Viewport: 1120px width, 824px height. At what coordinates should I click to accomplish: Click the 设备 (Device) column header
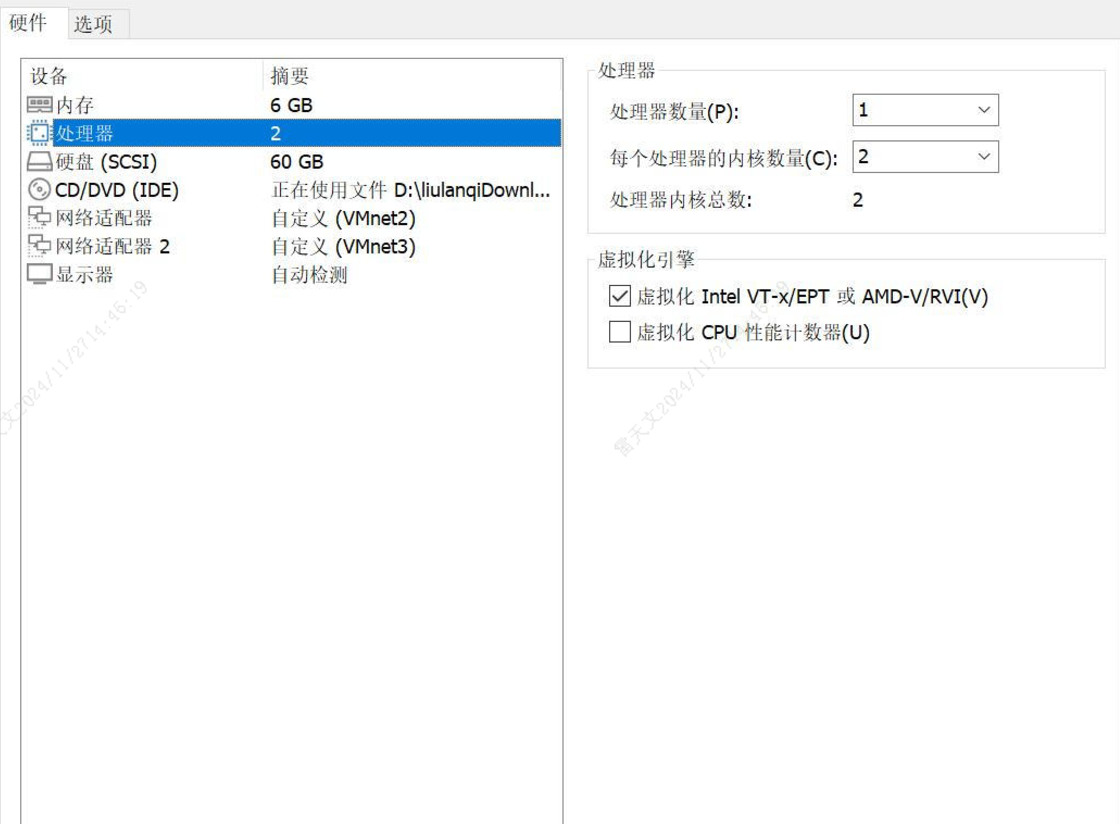pos(49,76)
